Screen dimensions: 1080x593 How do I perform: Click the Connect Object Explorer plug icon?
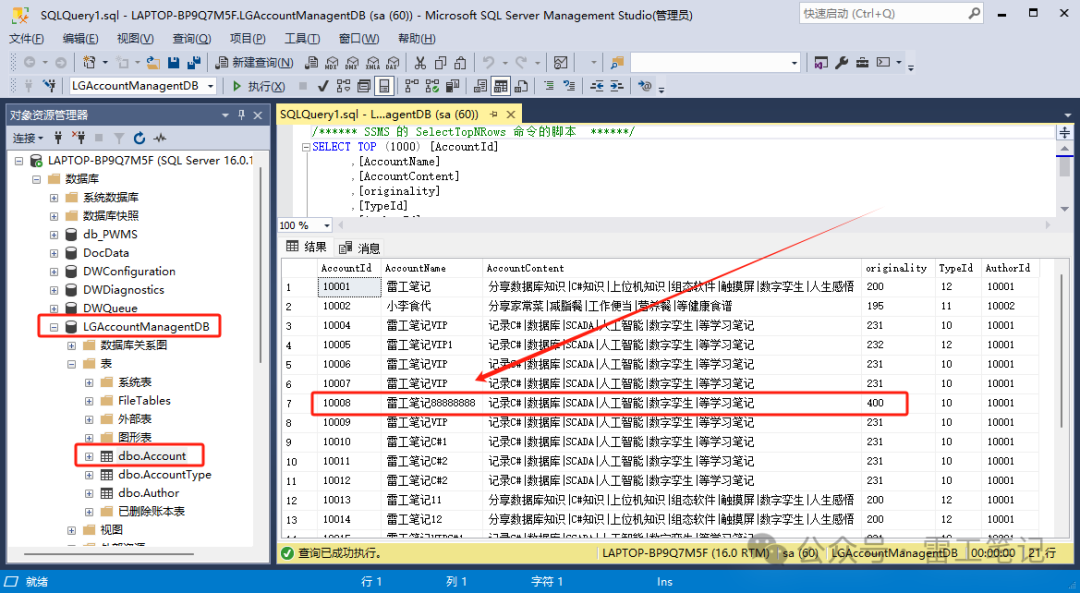(x=58, y=138)
